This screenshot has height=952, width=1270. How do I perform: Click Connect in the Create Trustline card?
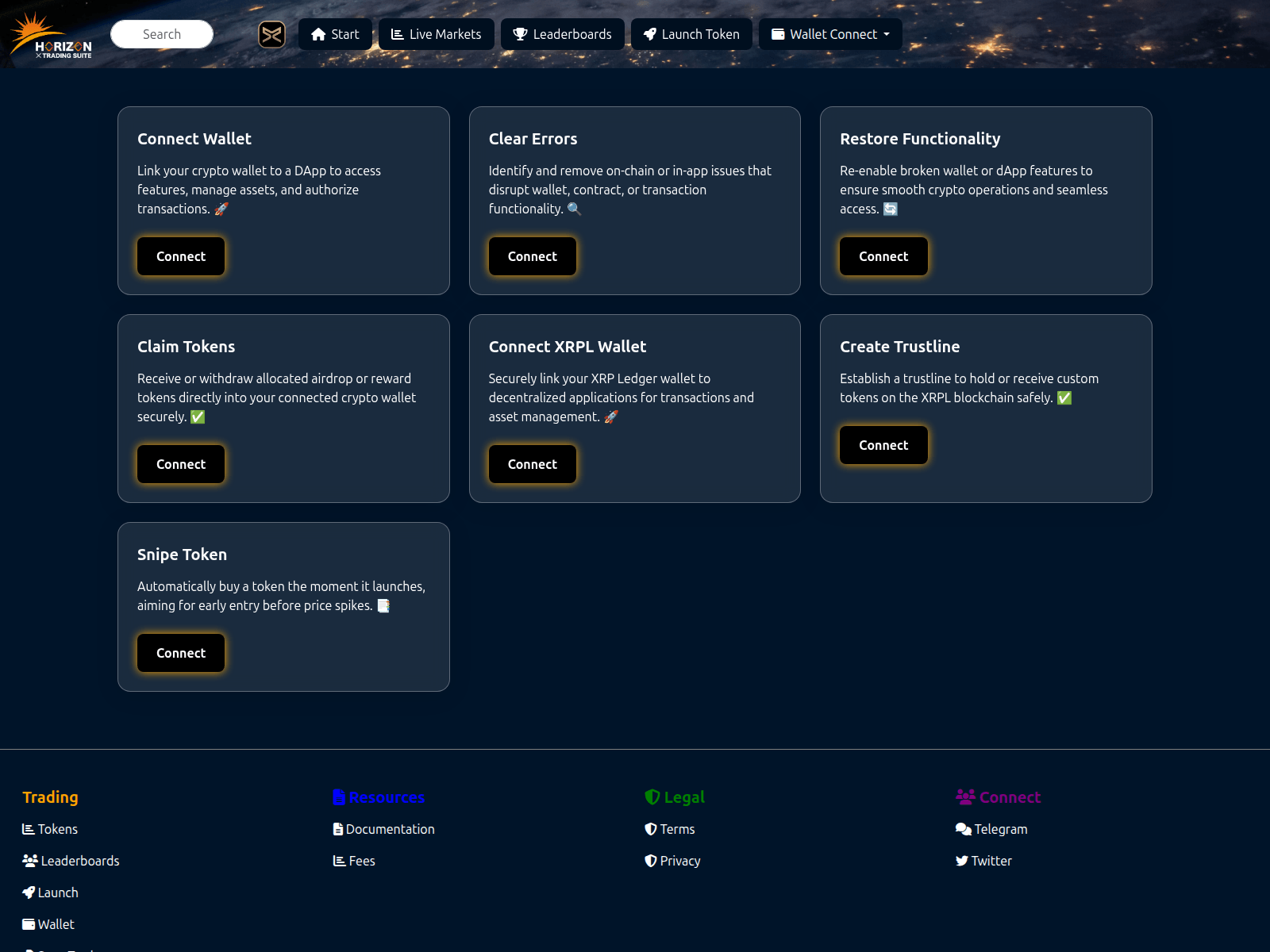883,445
